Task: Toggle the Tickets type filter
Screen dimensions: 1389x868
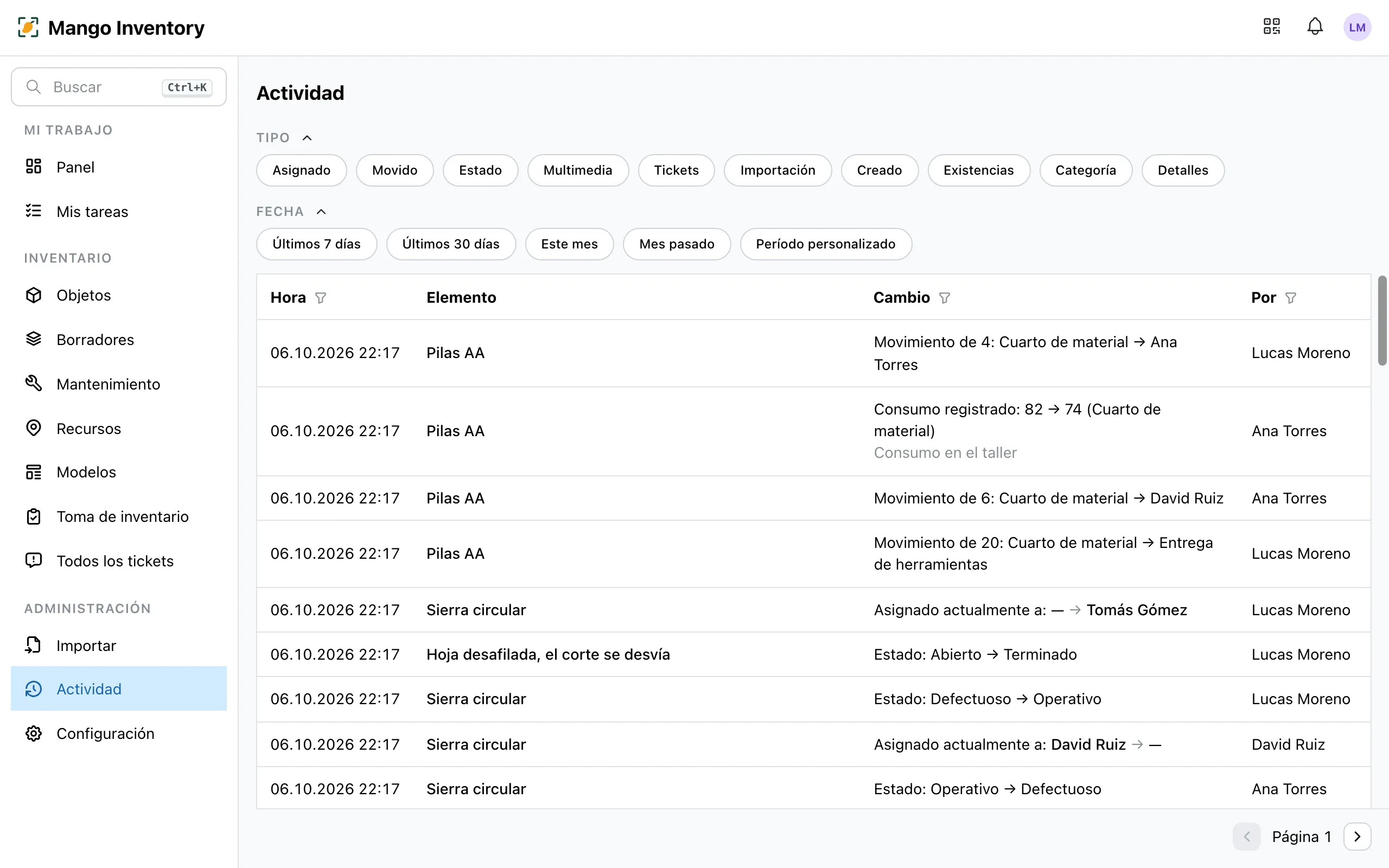Action: click(676, 170)
